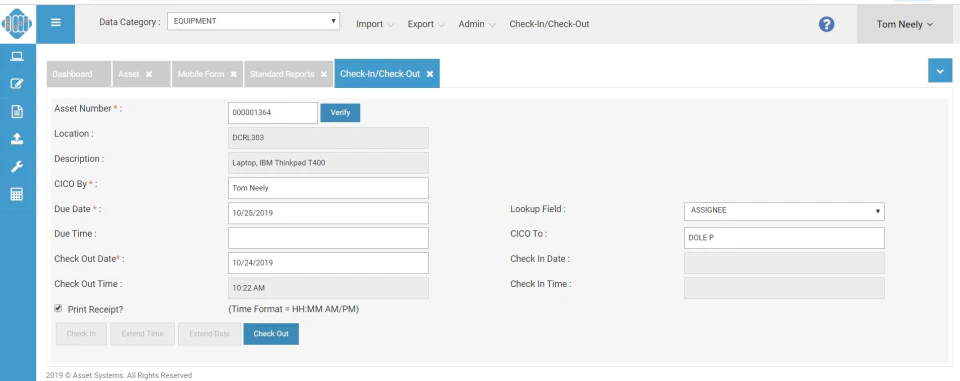Open the Tom Neely user menu
The image size is (960, 381).
click(x=904, y=25)
